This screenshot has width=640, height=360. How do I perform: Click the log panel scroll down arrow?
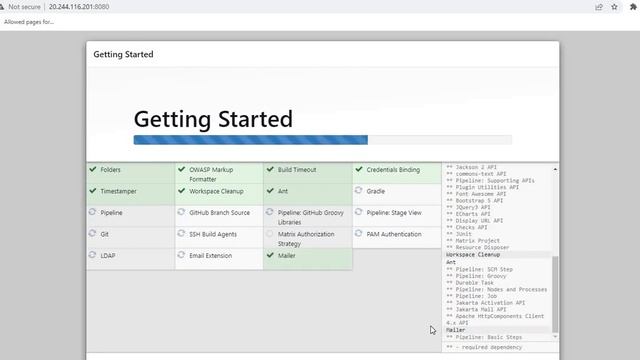coord(555,337)
